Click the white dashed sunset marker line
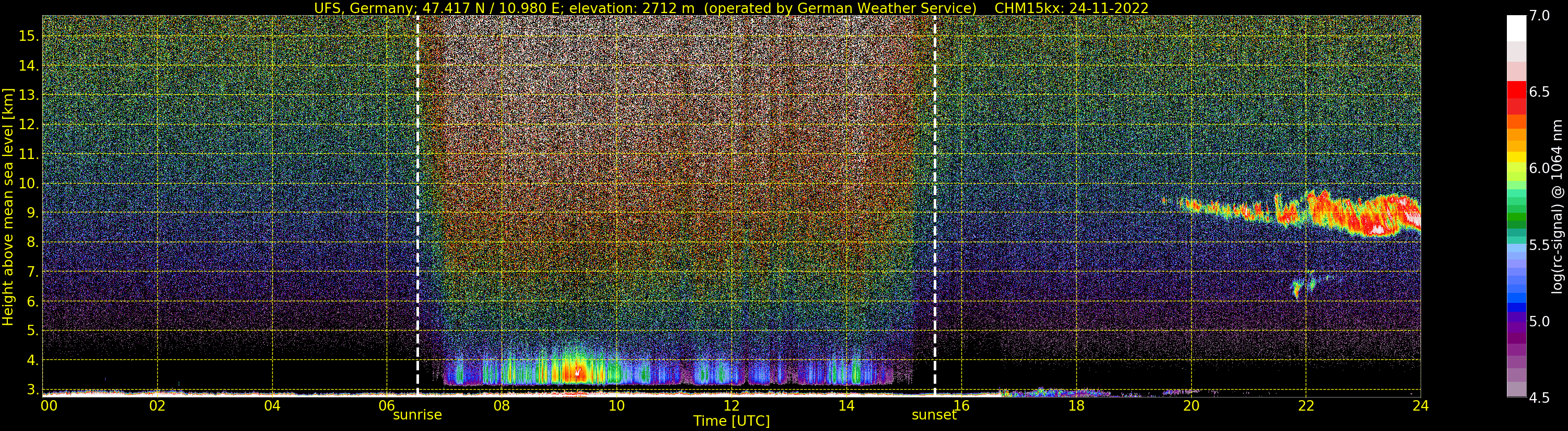The height and width of the screenshot is (431, 1568). (x=935, y=206)
